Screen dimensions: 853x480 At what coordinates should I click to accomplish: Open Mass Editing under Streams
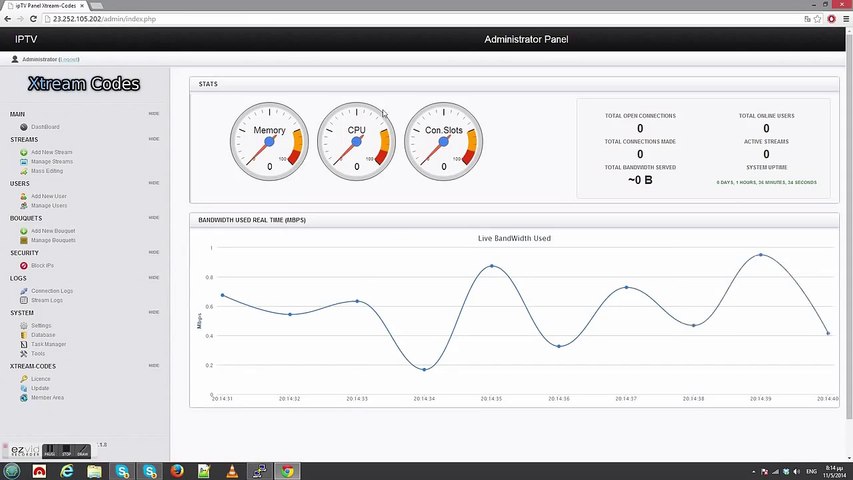tap(47, 171)
